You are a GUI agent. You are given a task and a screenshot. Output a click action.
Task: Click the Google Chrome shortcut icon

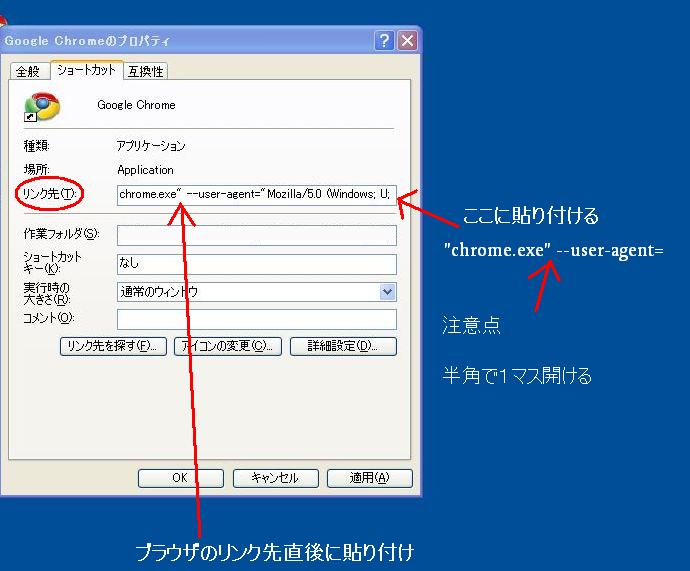42,106
